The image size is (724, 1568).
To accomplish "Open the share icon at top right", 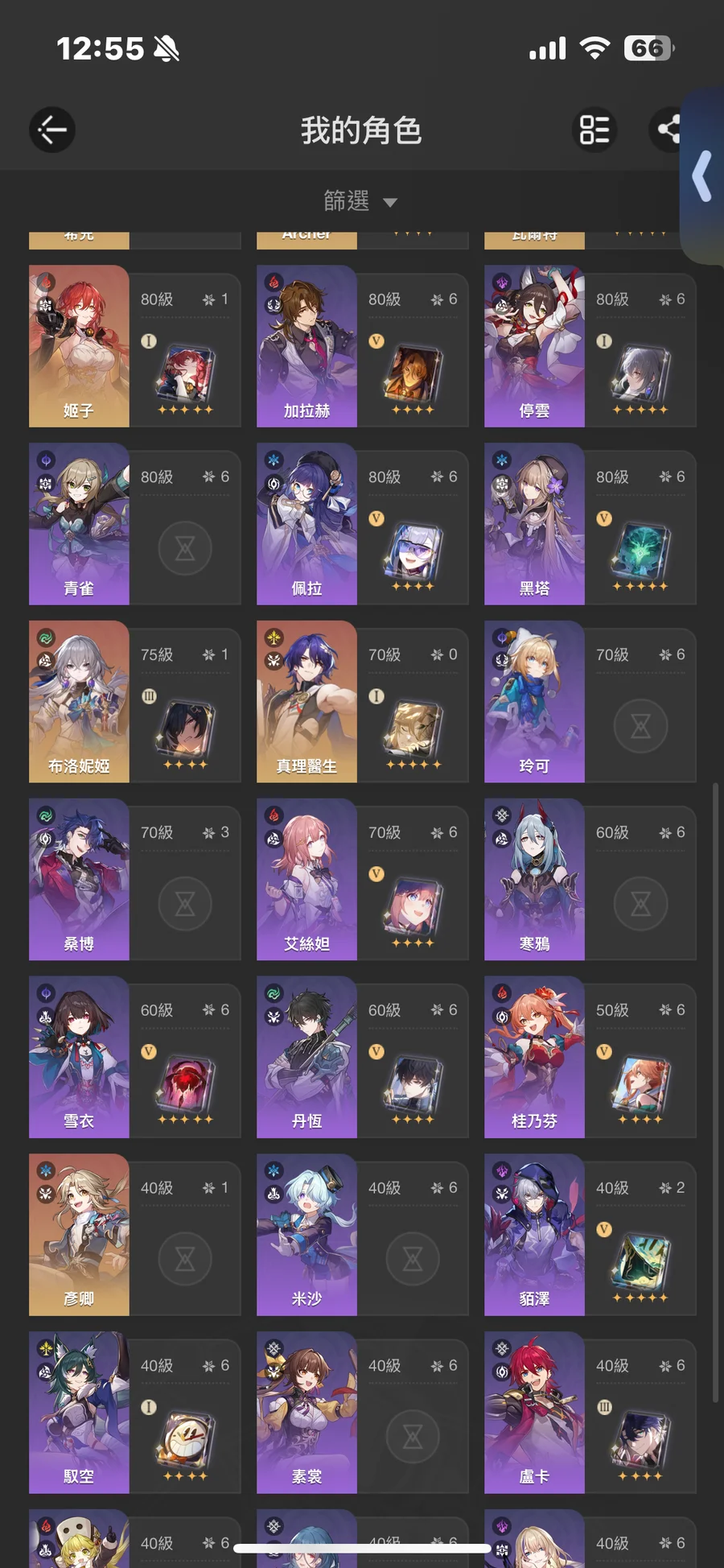I will point(668,130).
